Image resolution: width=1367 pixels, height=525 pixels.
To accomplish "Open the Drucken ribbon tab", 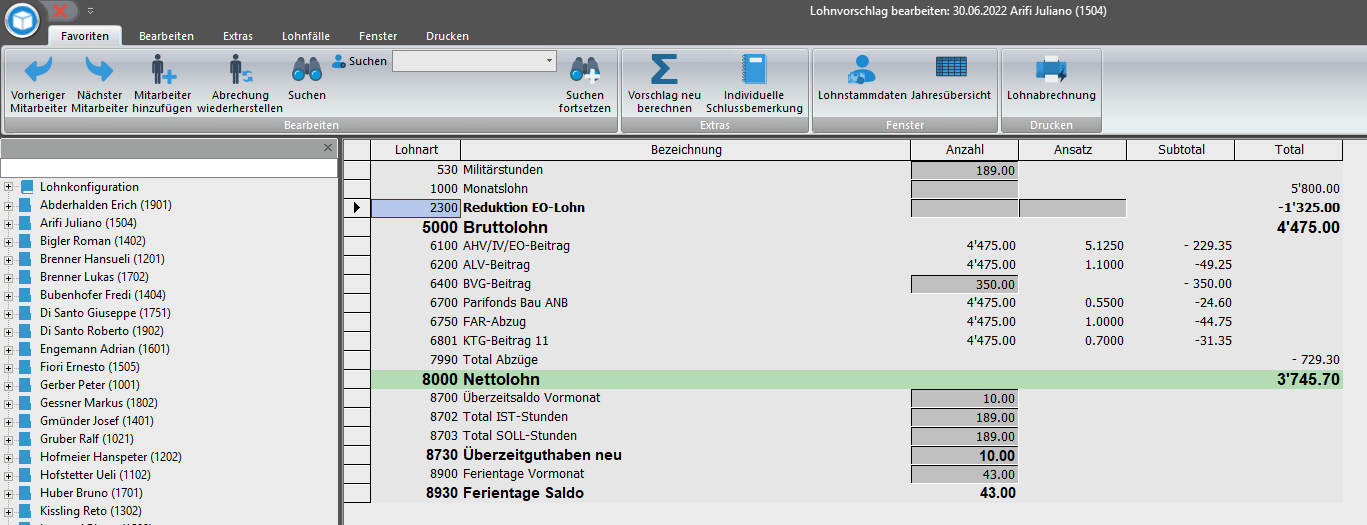I will point(447,36).
